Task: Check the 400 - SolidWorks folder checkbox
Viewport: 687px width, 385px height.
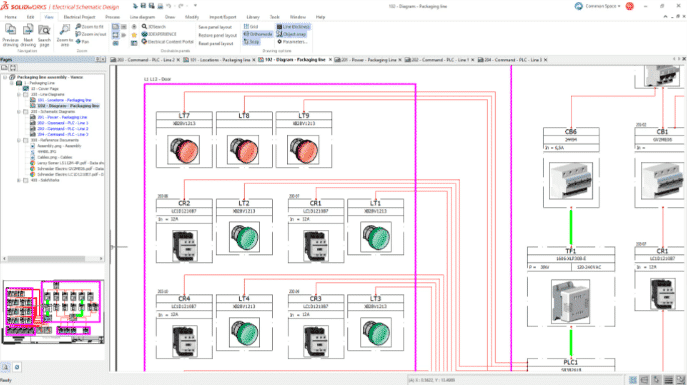Action: click(26, 180)
